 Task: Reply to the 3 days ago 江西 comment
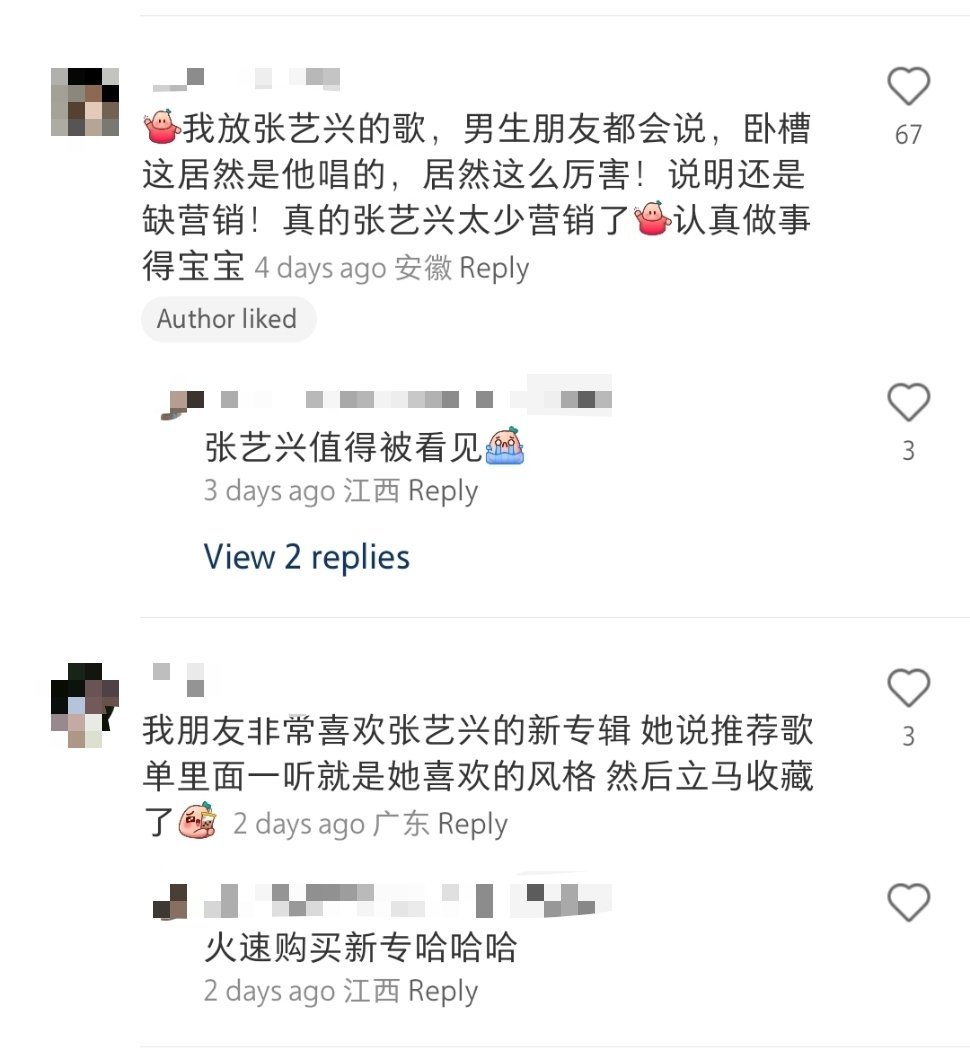443,491
